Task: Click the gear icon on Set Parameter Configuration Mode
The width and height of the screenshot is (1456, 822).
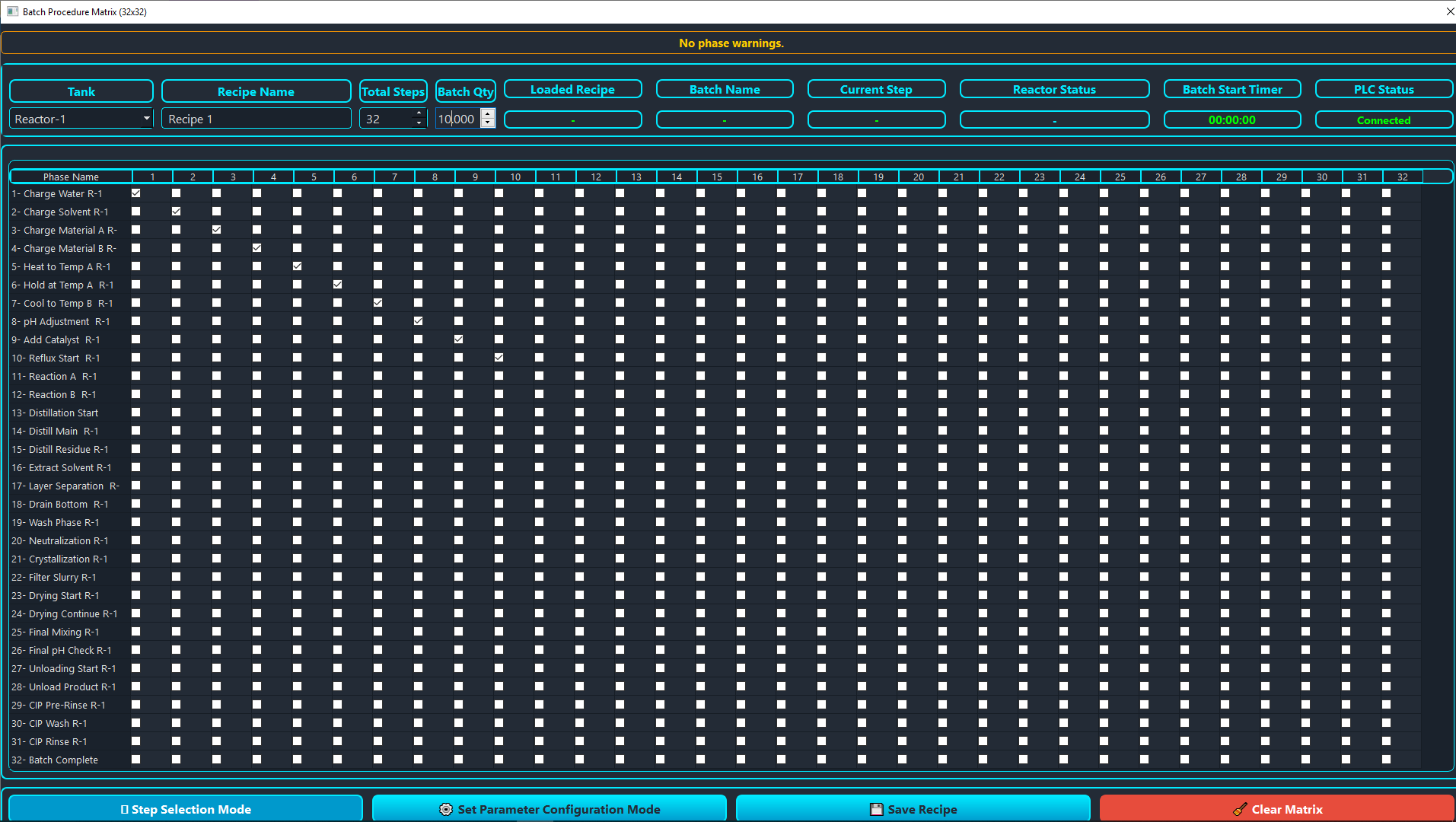Action: pyautogui.click(x=446, y=809)
